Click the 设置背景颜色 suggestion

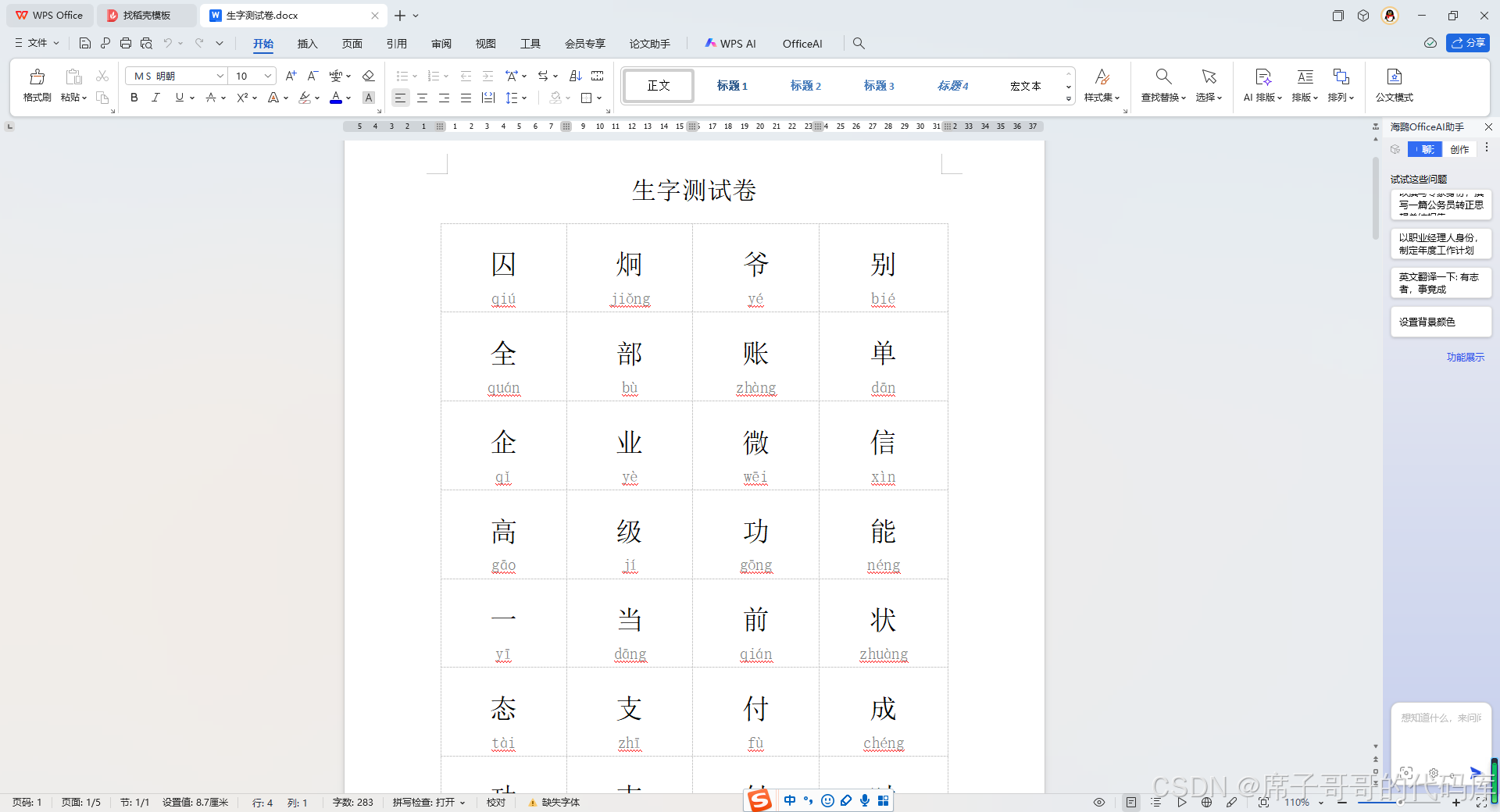[1441, 322]
